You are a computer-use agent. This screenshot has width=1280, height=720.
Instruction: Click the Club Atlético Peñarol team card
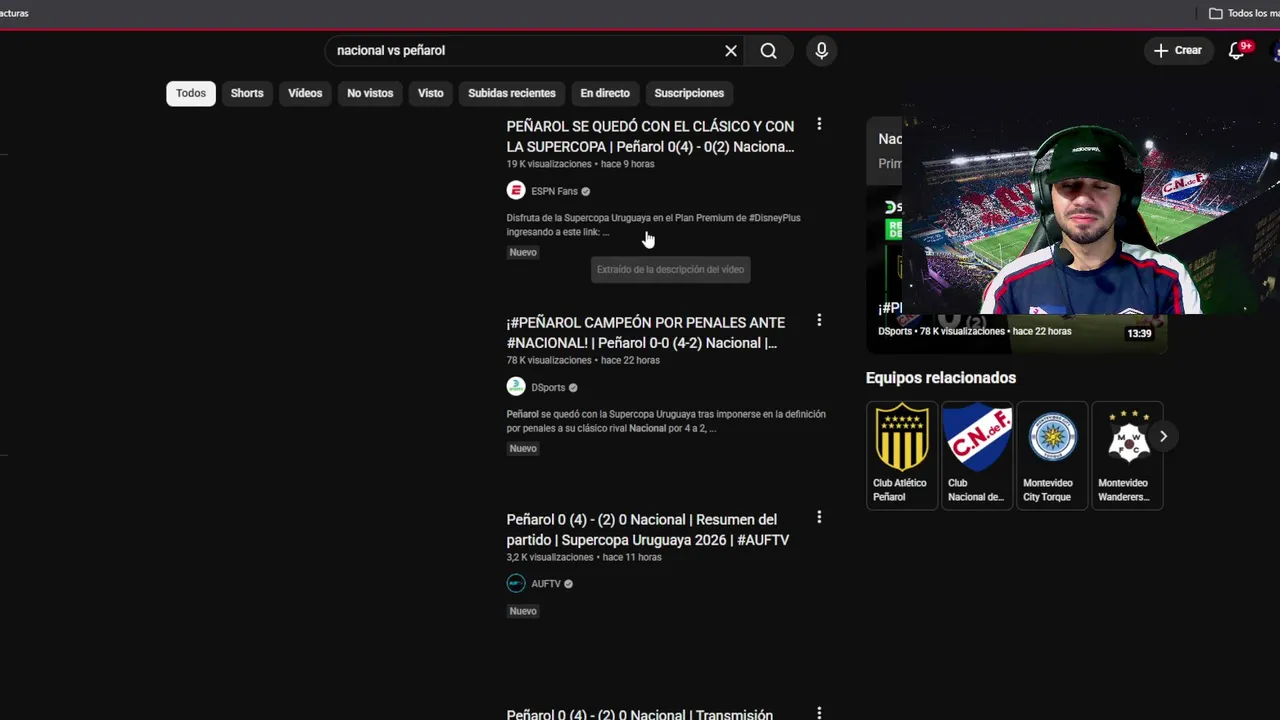pos(902,455)
